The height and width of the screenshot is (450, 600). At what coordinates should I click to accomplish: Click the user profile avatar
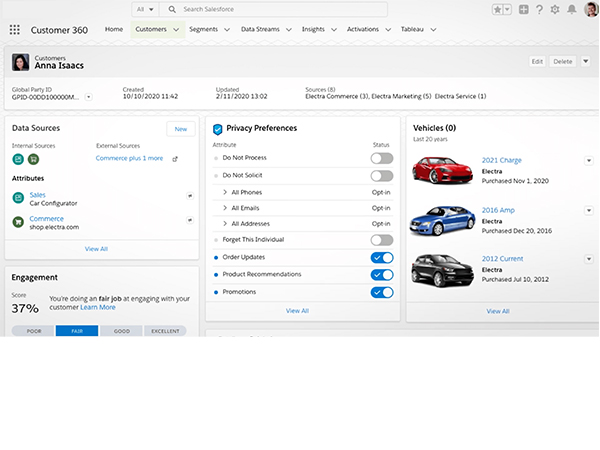tap(591, 9)
